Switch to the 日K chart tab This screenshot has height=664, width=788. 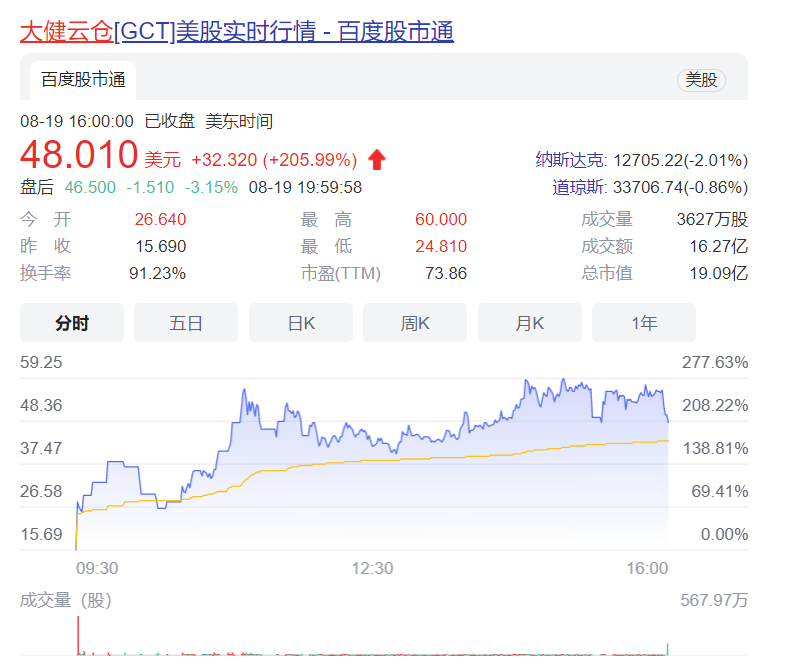pyautogui.click(x=301, y=323)
